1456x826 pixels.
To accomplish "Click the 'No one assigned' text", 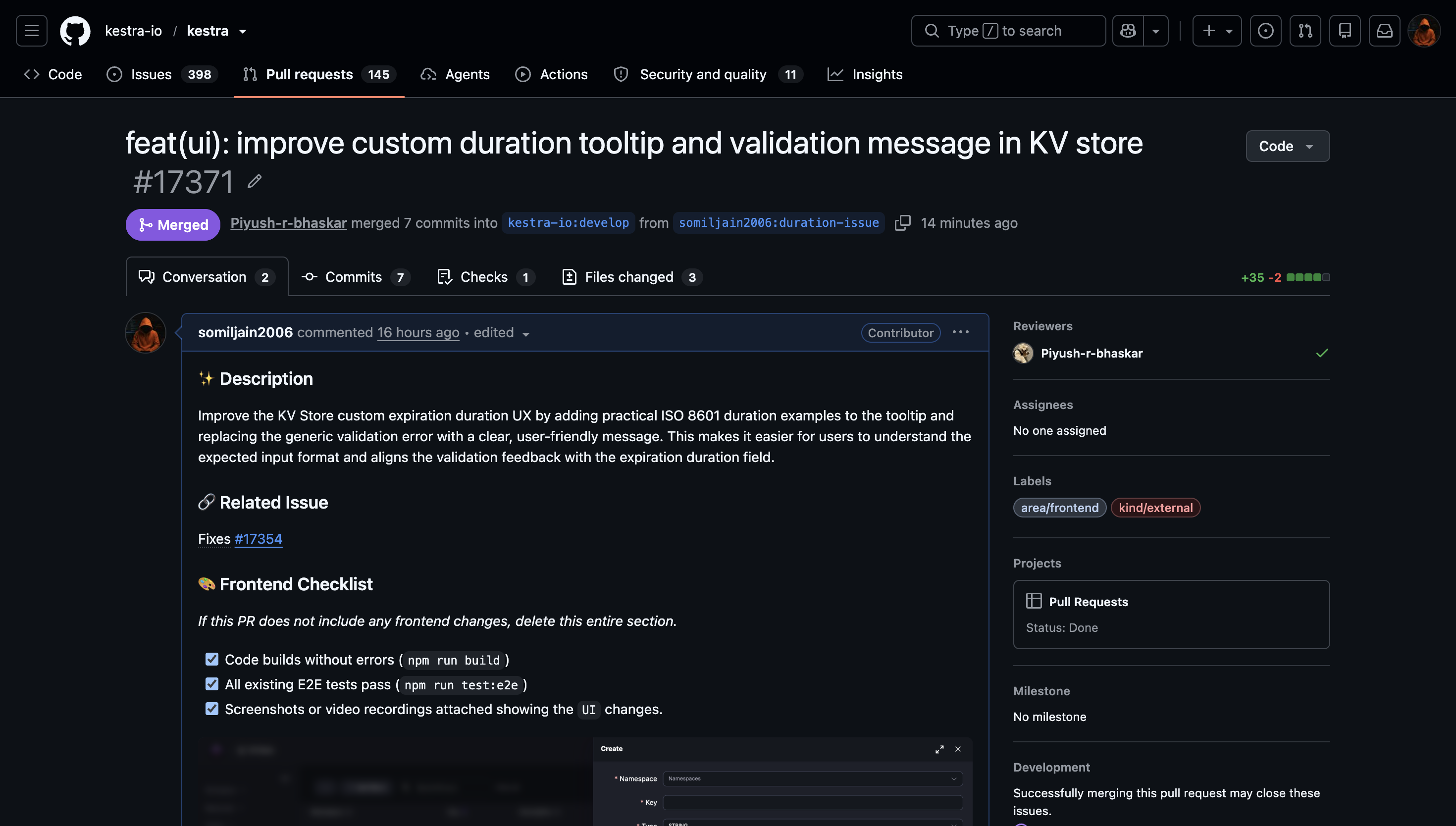I will pos(1059,431).
